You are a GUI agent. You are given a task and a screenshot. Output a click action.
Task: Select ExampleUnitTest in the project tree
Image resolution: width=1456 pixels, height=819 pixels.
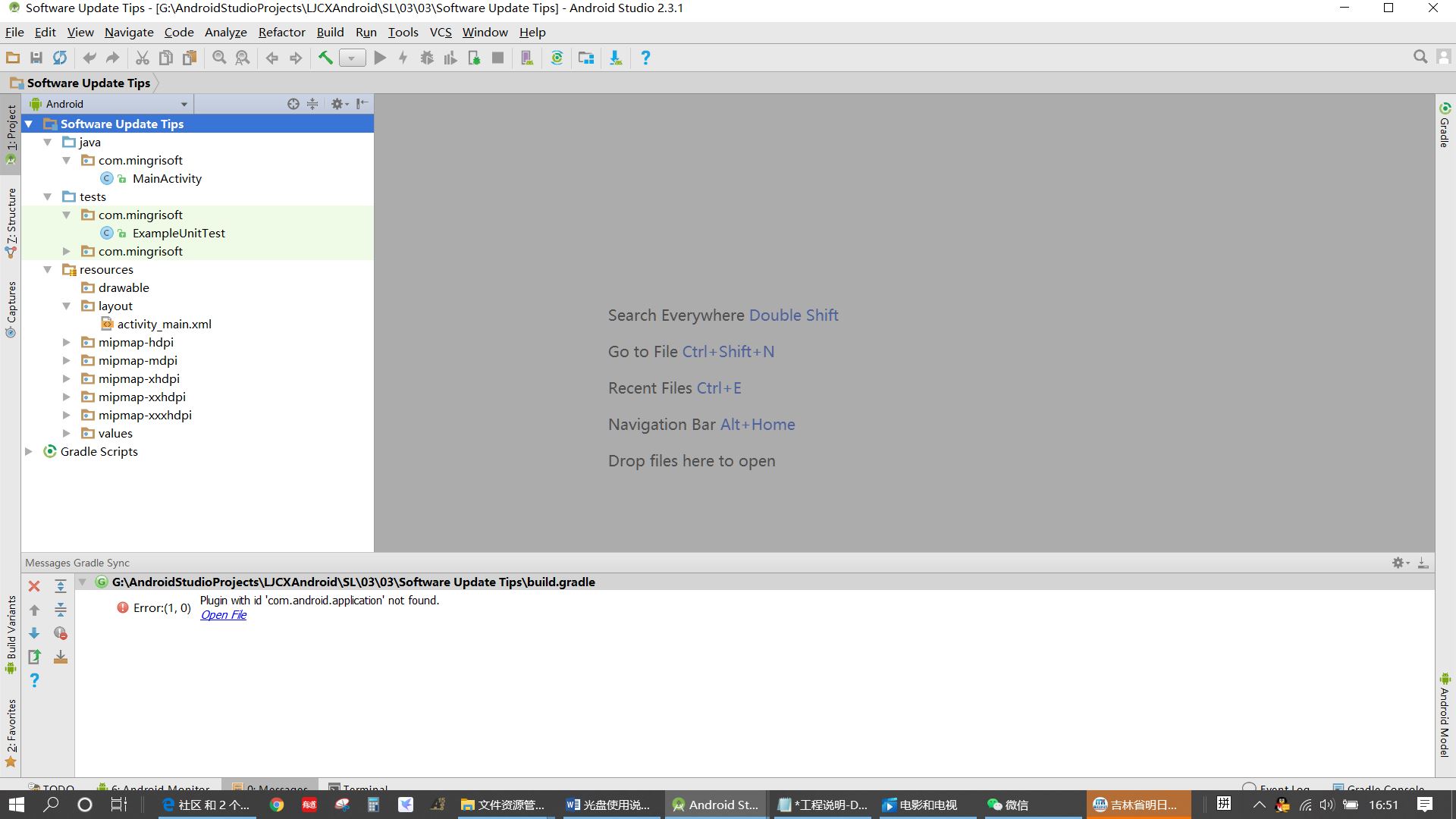click(x=178, y=233)
